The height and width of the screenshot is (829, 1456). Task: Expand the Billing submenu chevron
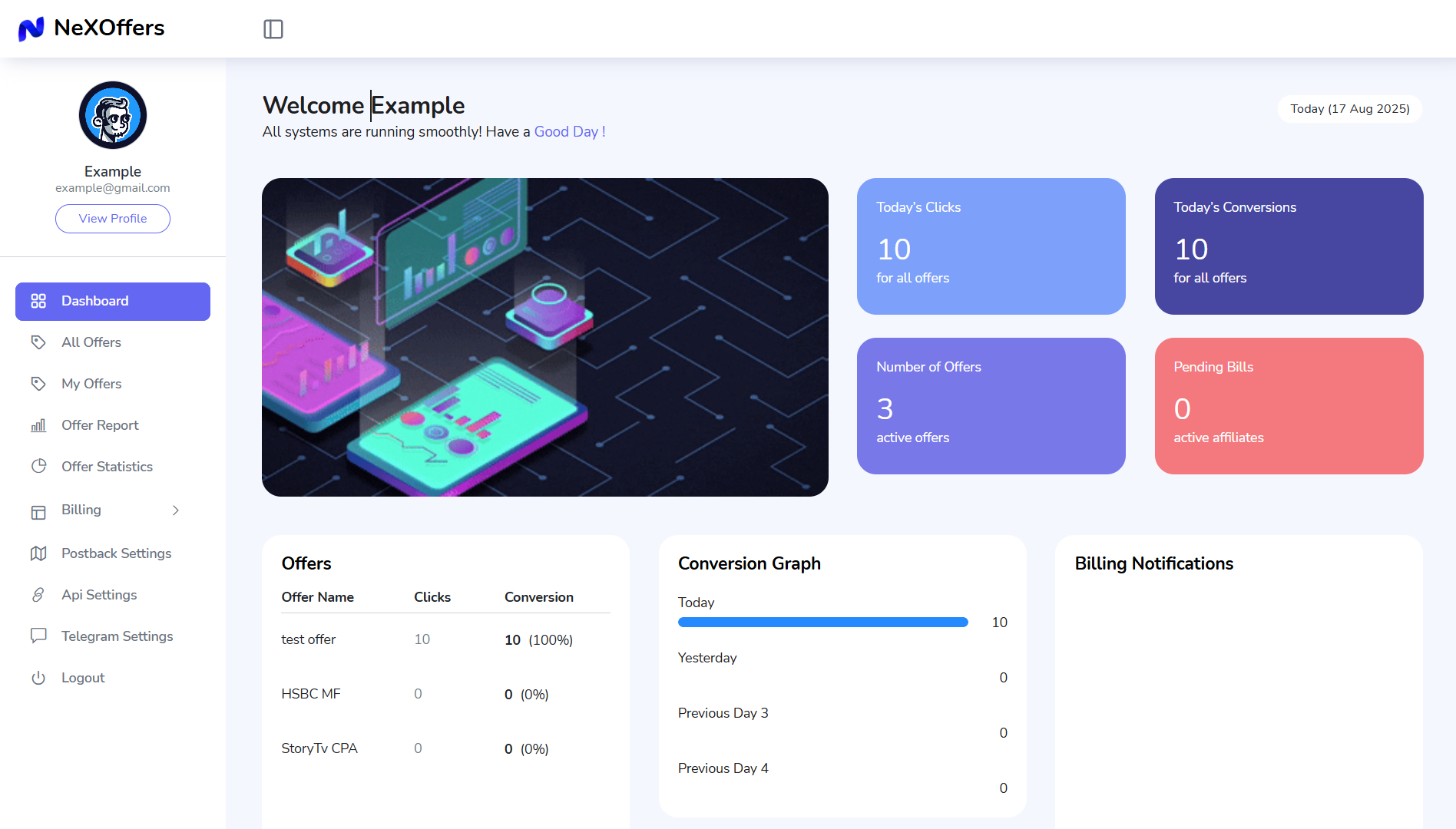[x=176, y=510]
